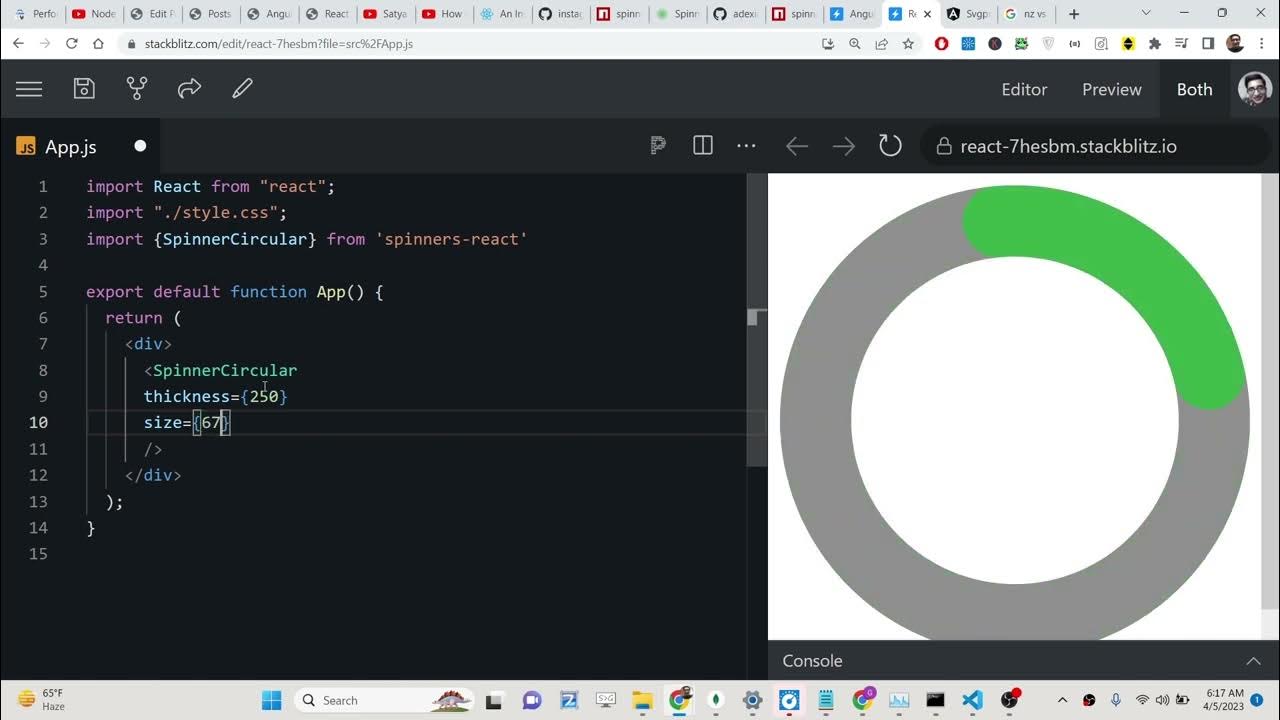
Task: Show hidden system tray icons
Action: click(1062, 700)
